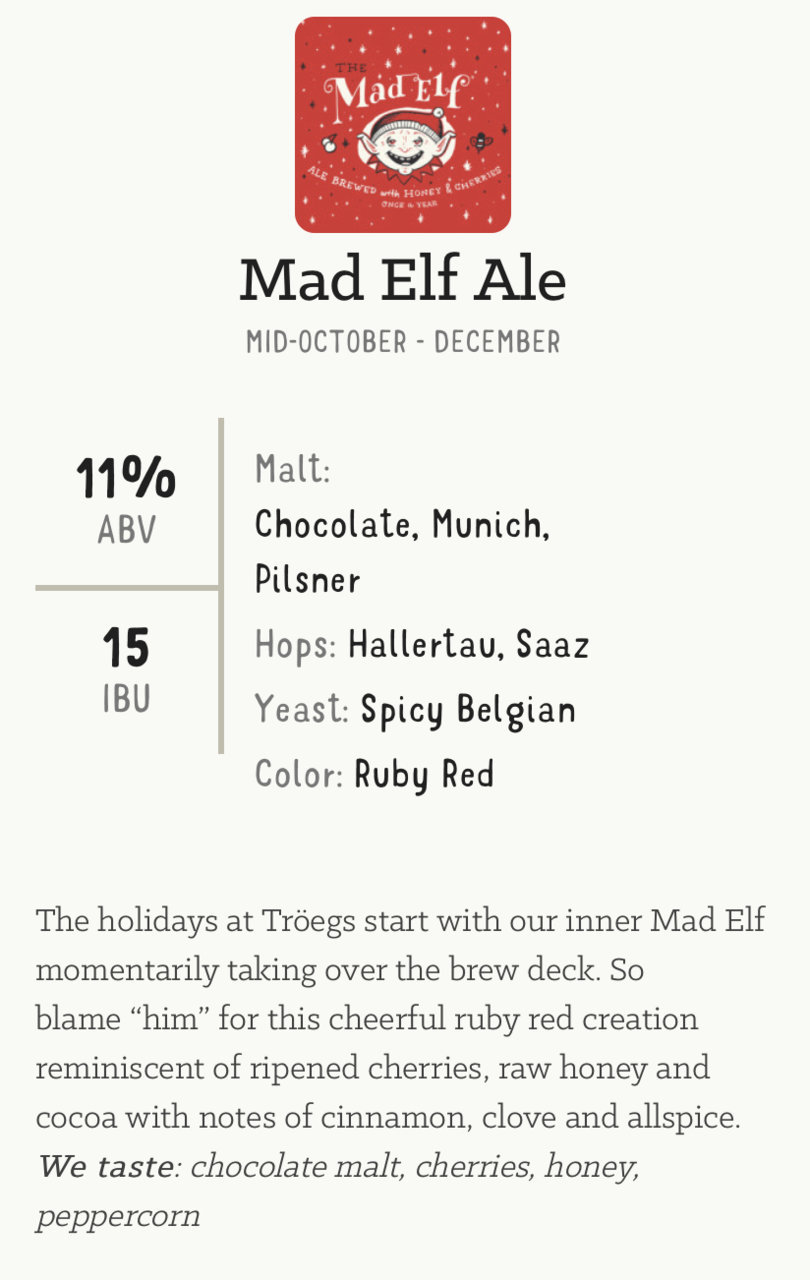Click the Malt label

tap(293, 469)
